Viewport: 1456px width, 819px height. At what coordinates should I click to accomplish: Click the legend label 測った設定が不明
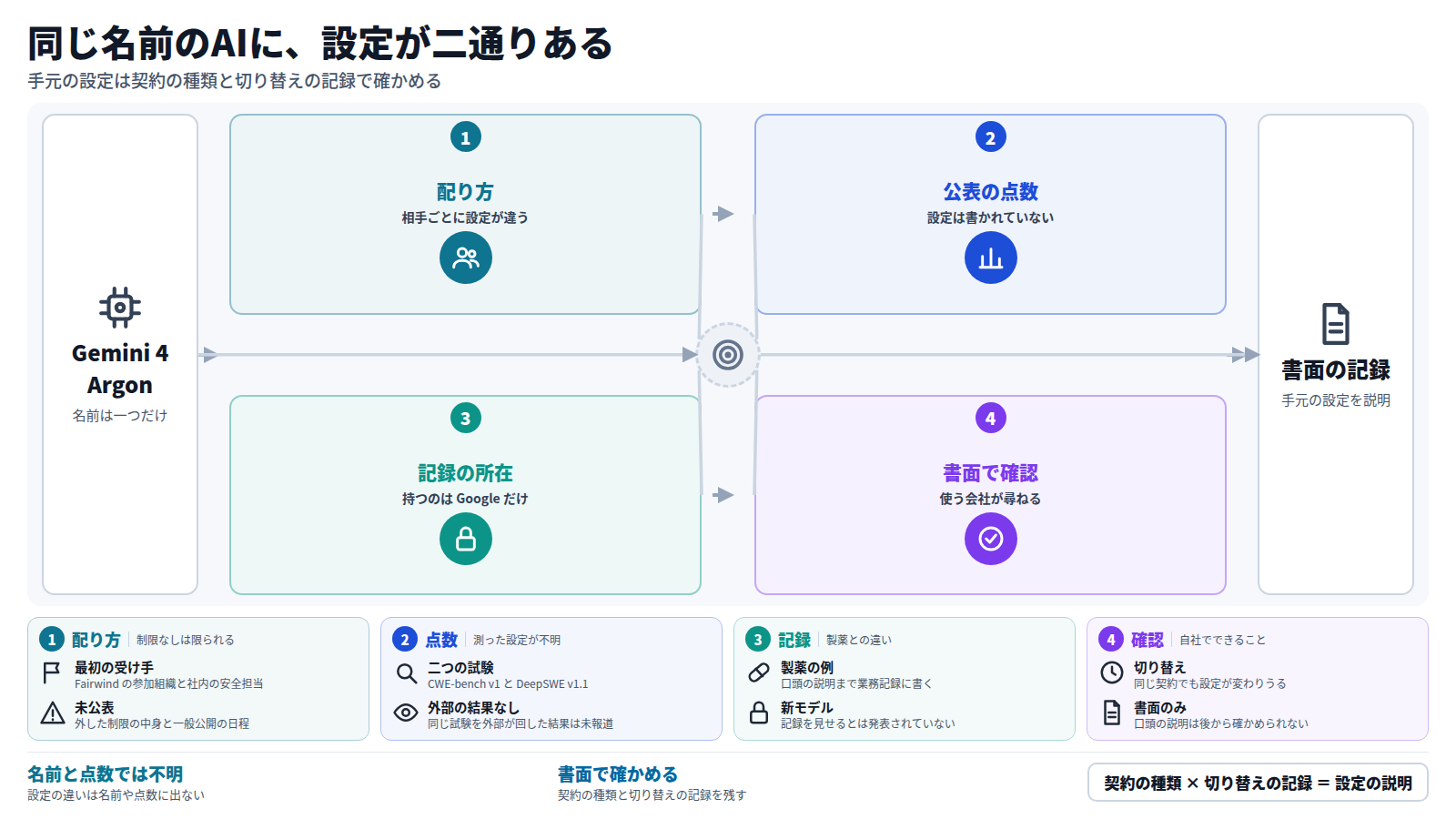click(x=517, y=641)
